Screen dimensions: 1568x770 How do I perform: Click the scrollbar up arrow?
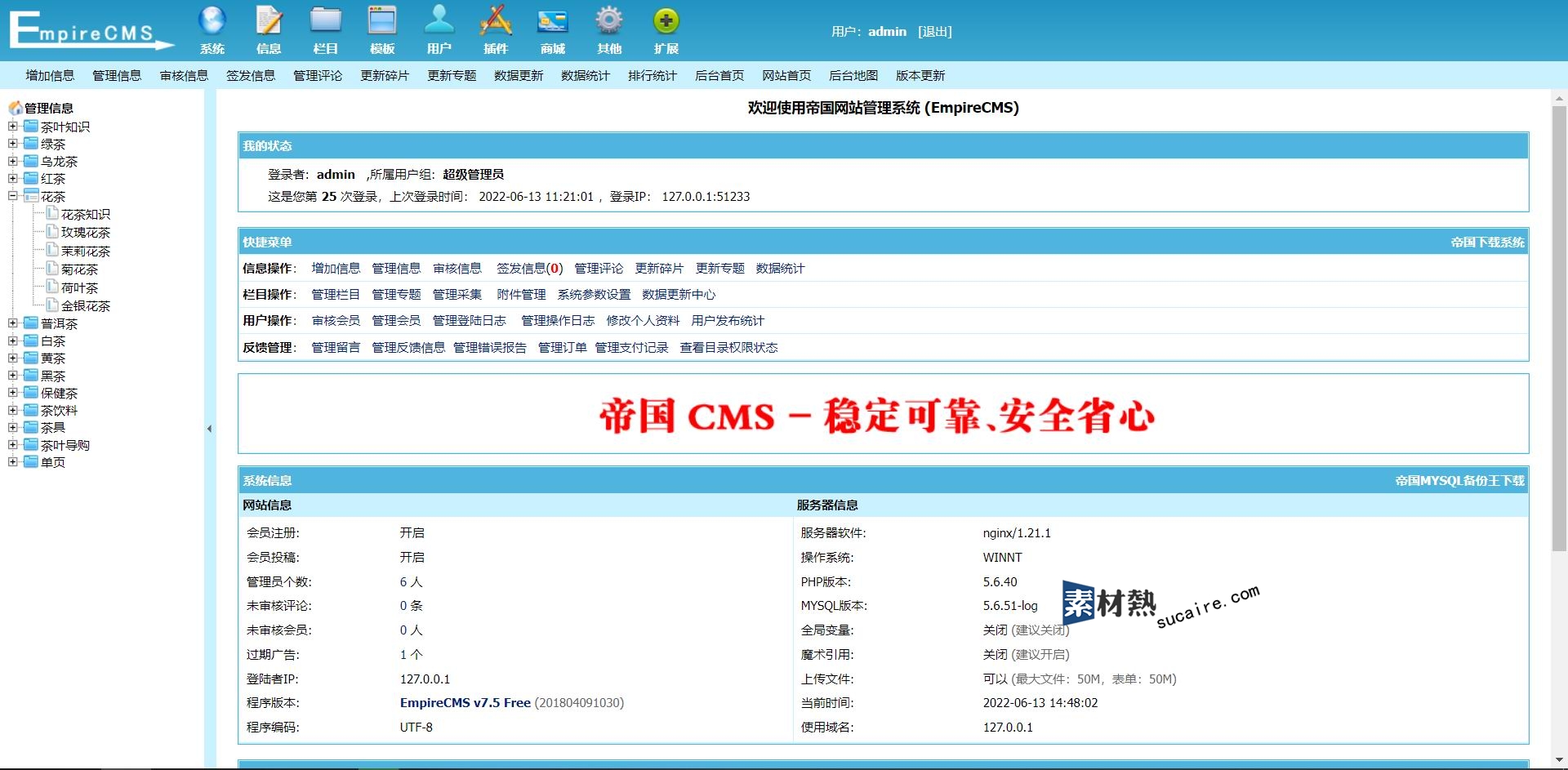[1559, 97]
